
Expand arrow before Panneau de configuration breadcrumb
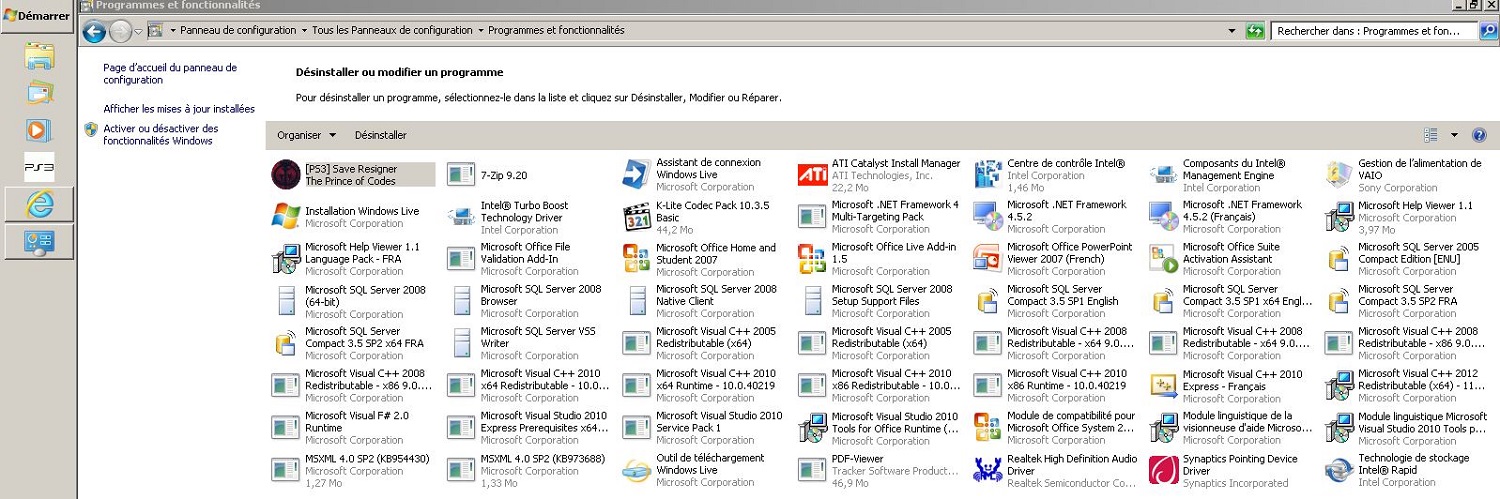(x=173, y=31)
